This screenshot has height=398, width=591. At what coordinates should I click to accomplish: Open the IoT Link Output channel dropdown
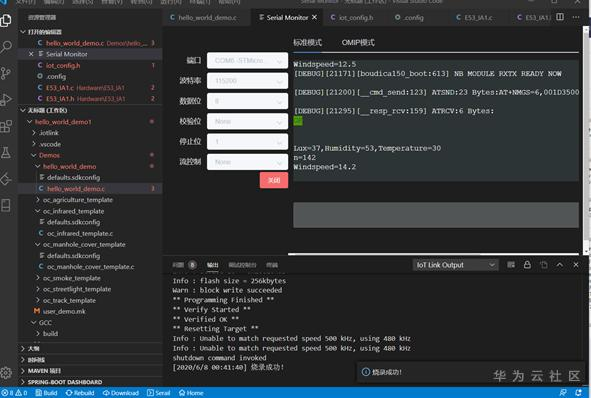455,265
